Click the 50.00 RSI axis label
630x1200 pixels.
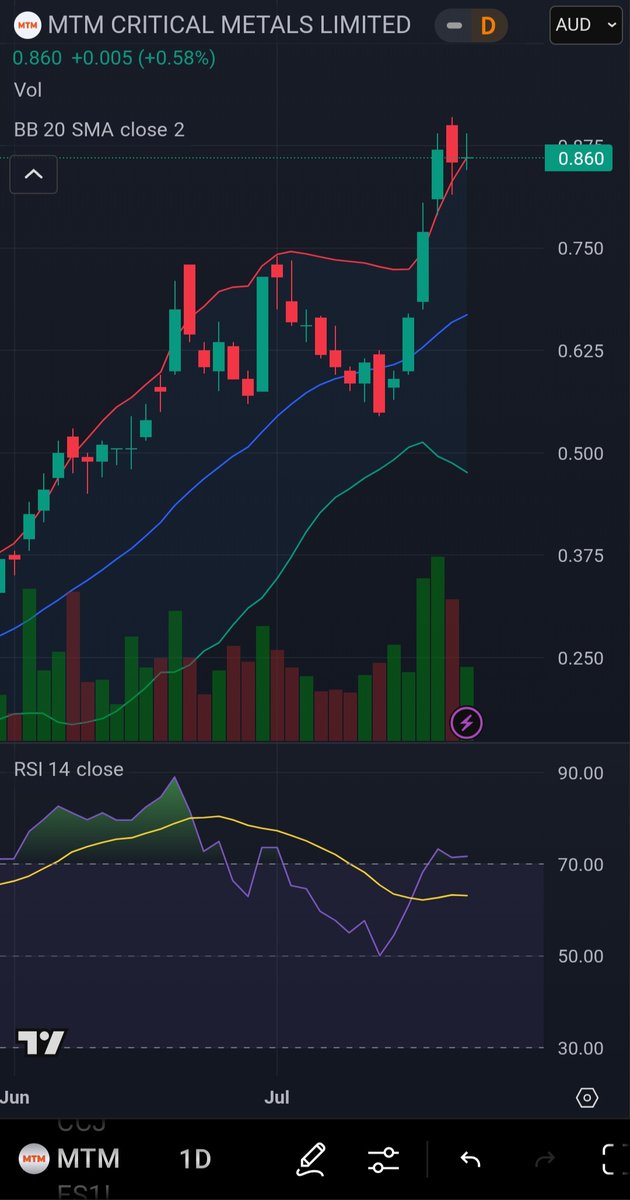click(x=581, y=957)
